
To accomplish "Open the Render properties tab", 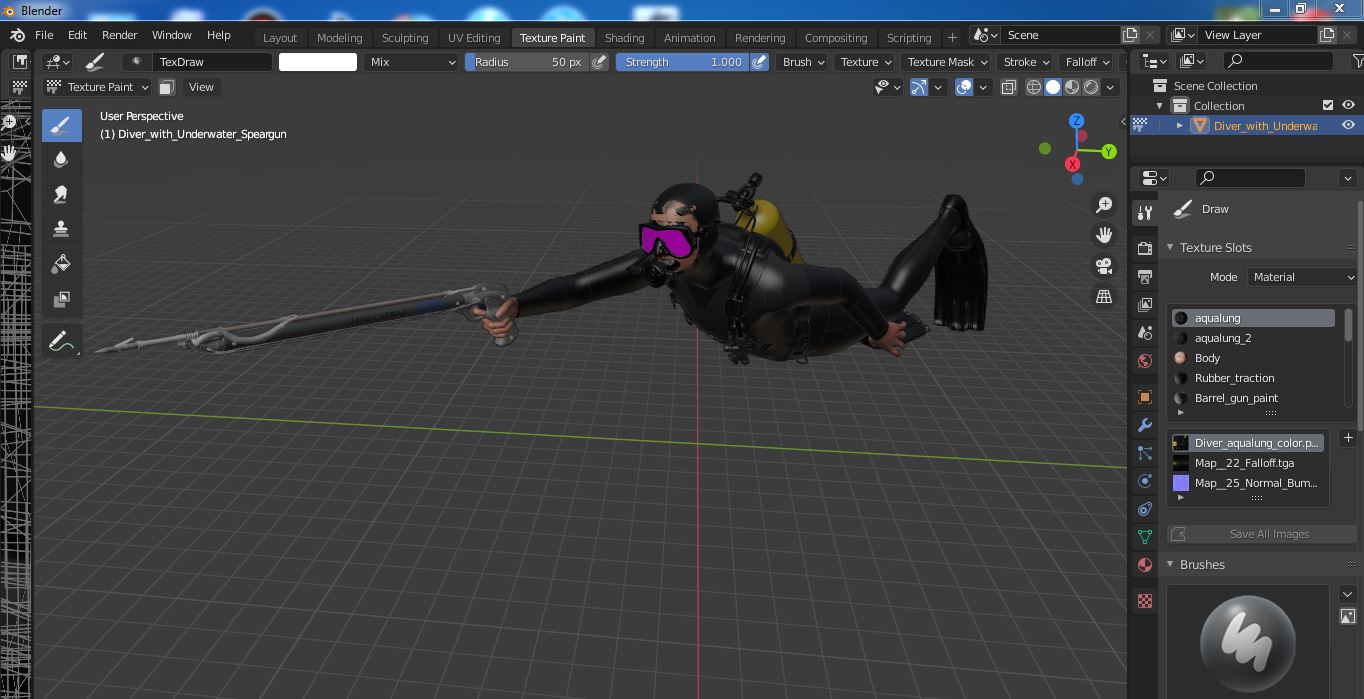I will coord(1145,248).
